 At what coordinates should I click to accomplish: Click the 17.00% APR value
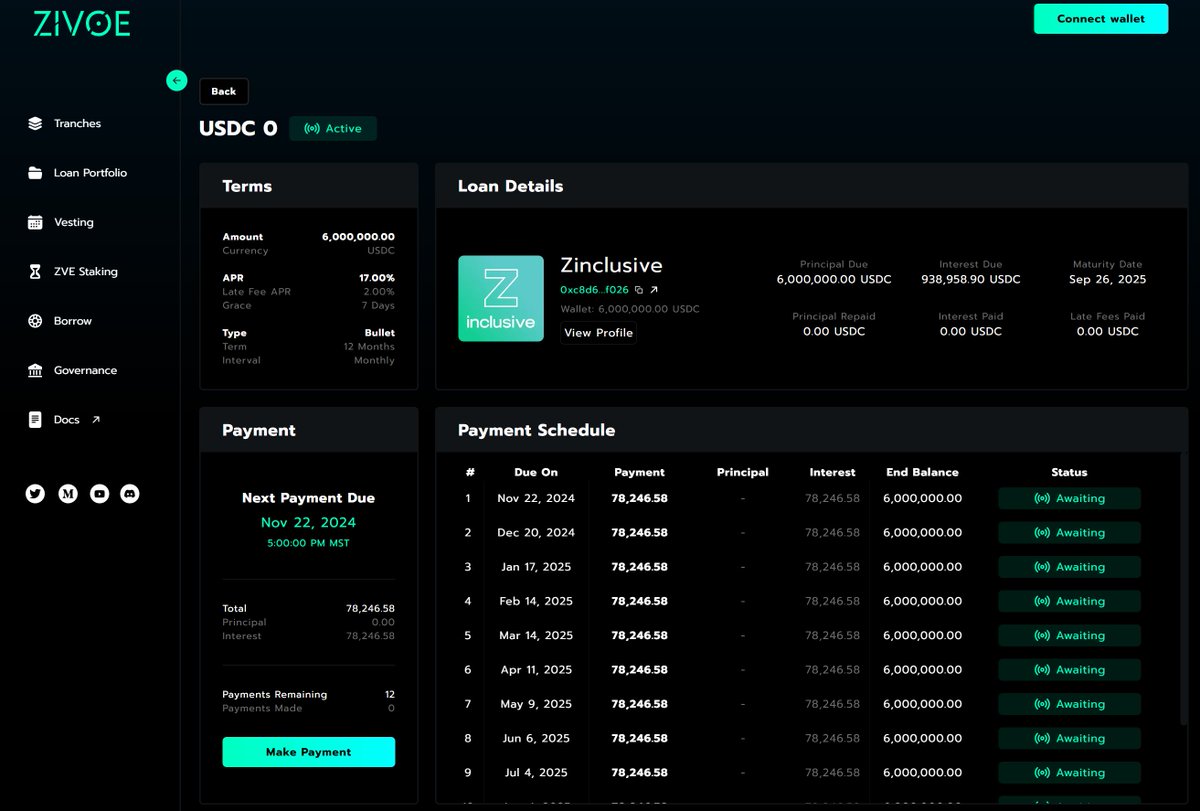pyautogui.click(x=377, y=278)
